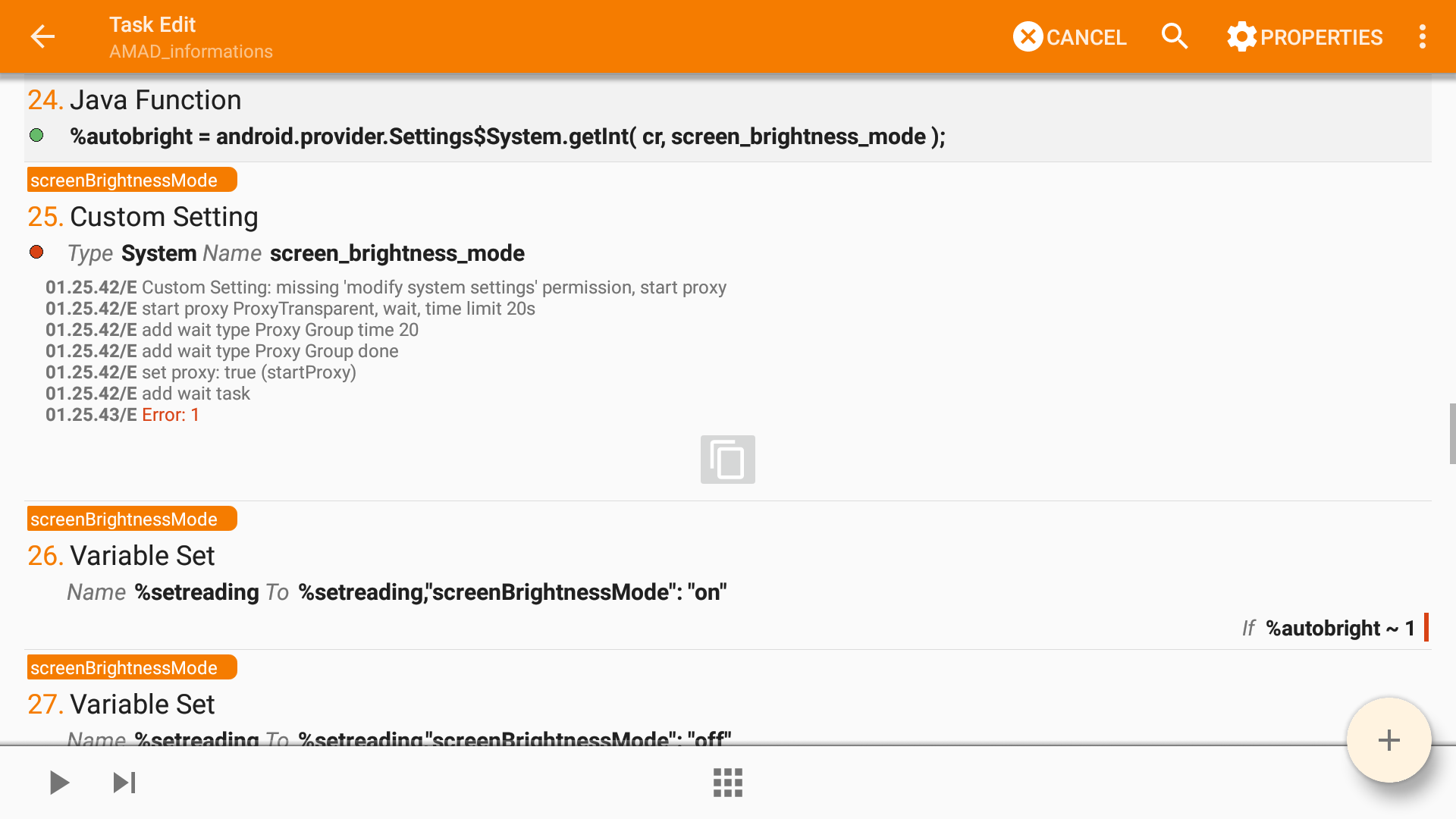This screenshot has width=1456, height=819.
Task: Tap the back arrow icon
Action: tap(42, 36)
